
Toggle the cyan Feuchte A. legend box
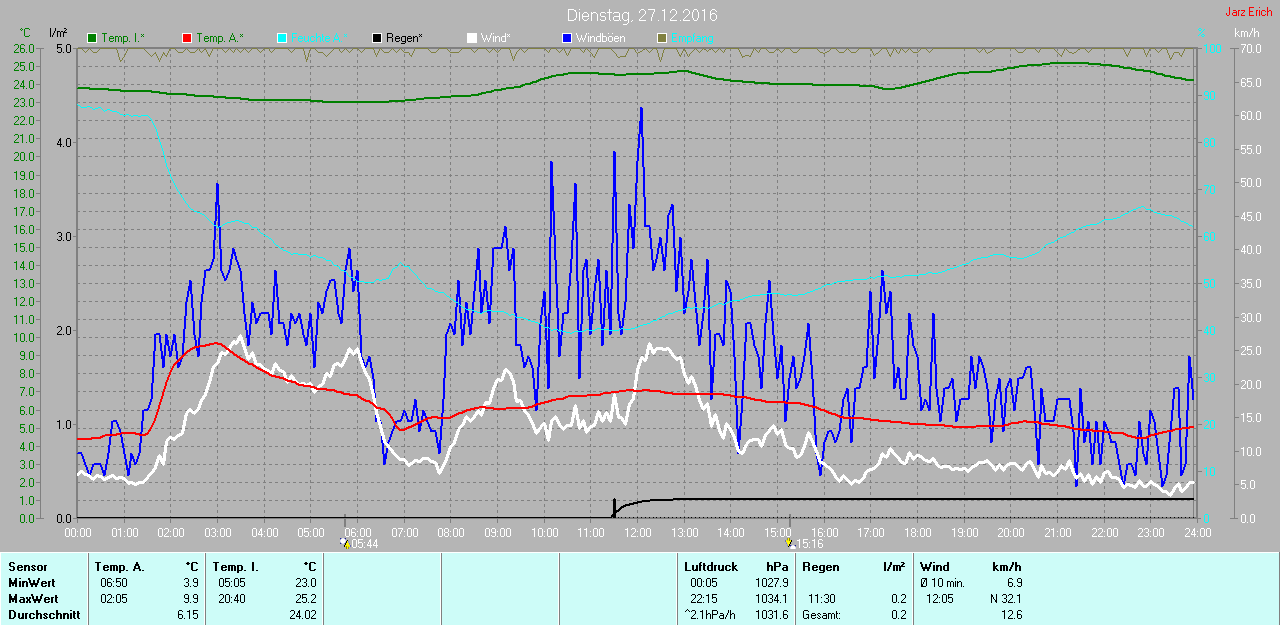click(281, 38)
